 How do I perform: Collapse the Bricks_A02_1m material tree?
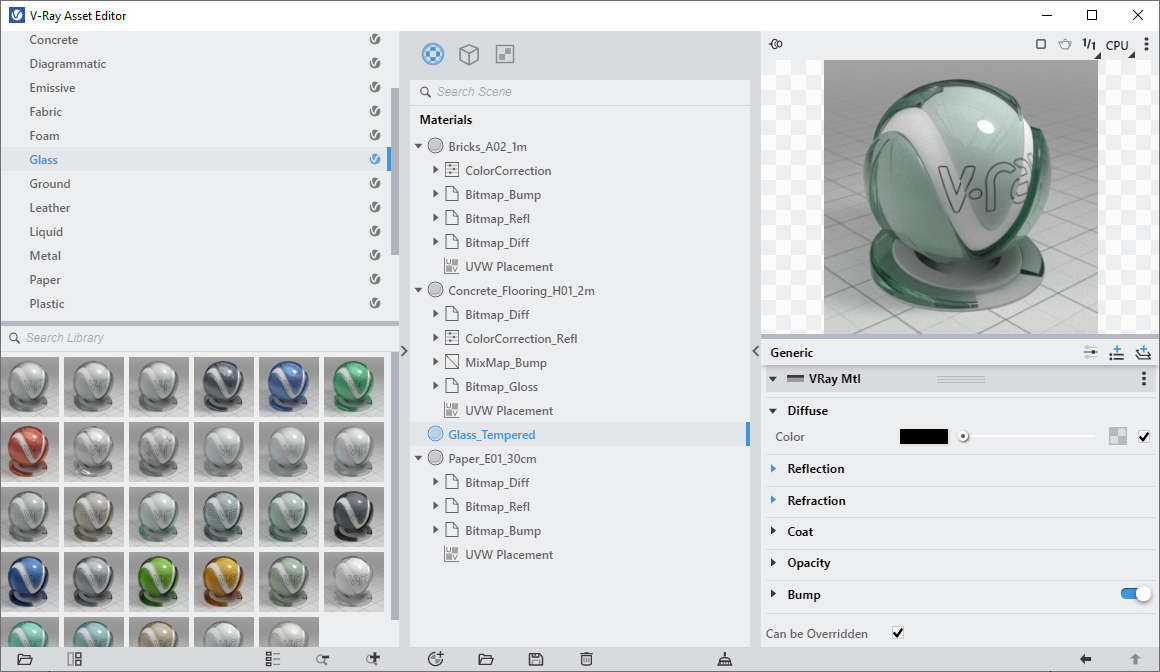coord(419,147)
